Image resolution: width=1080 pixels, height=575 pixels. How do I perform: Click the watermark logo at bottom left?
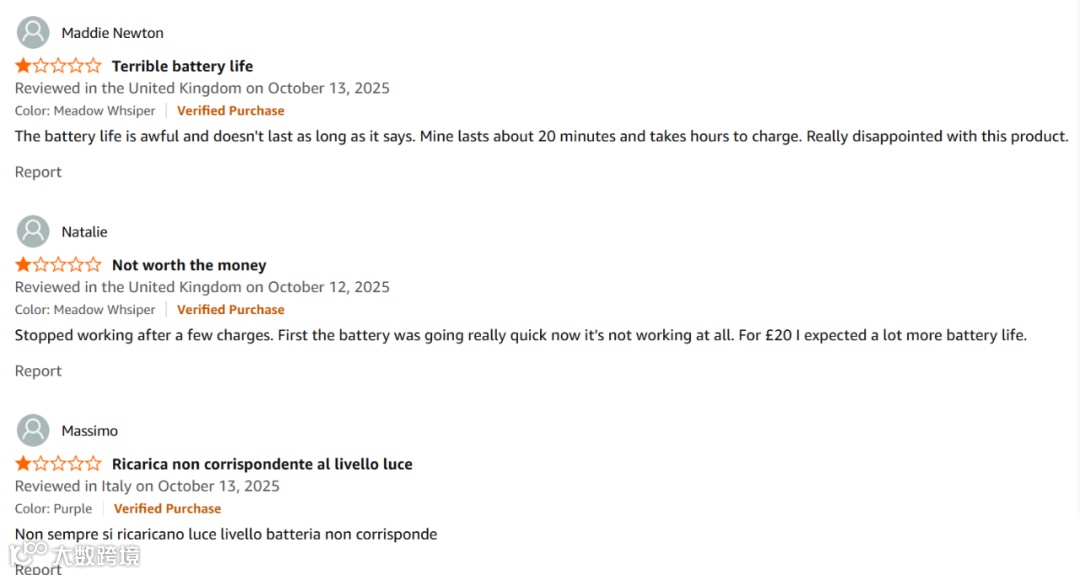point(74,554)
